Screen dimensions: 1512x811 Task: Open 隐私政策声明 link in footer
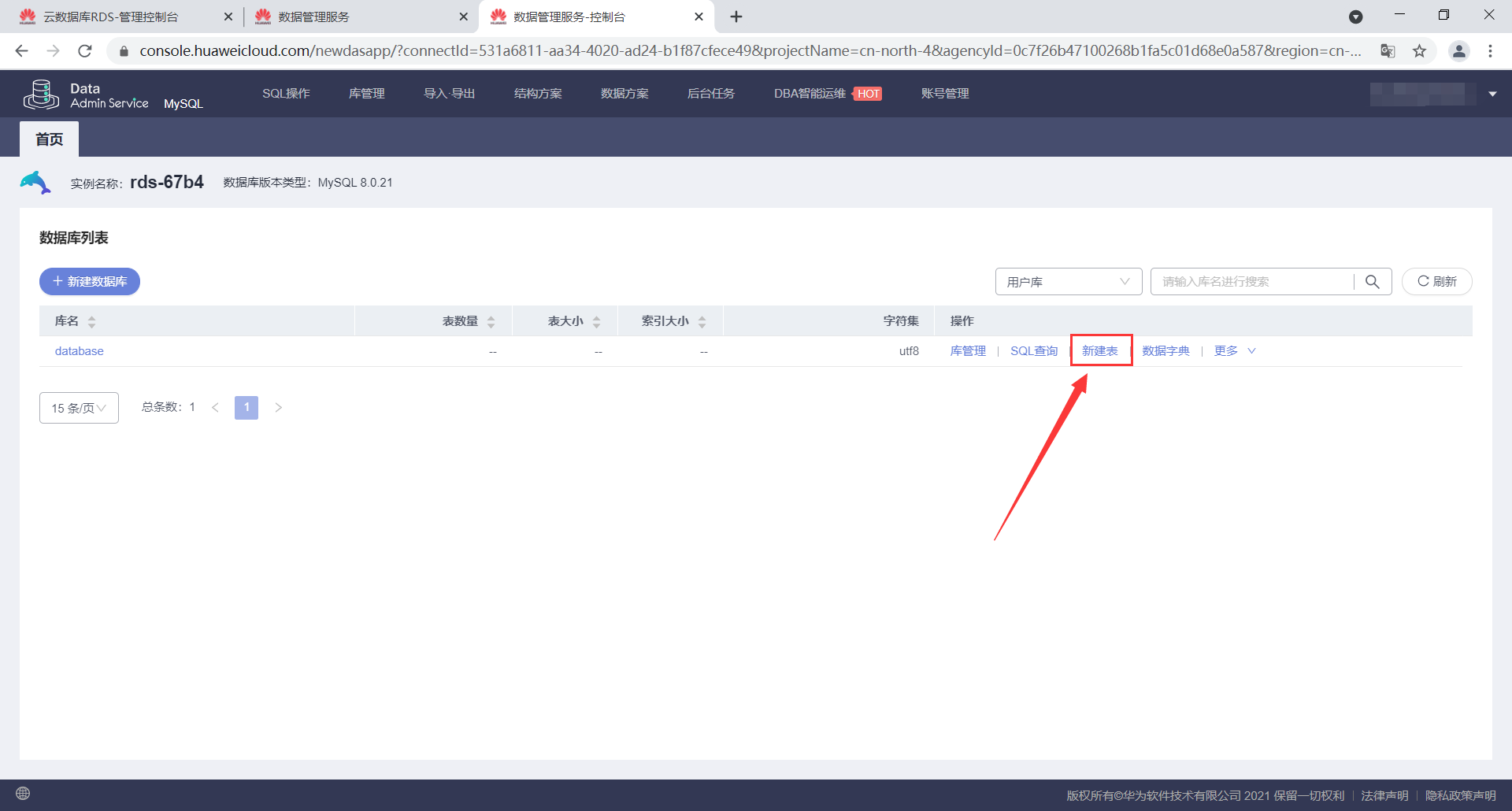1460,795
